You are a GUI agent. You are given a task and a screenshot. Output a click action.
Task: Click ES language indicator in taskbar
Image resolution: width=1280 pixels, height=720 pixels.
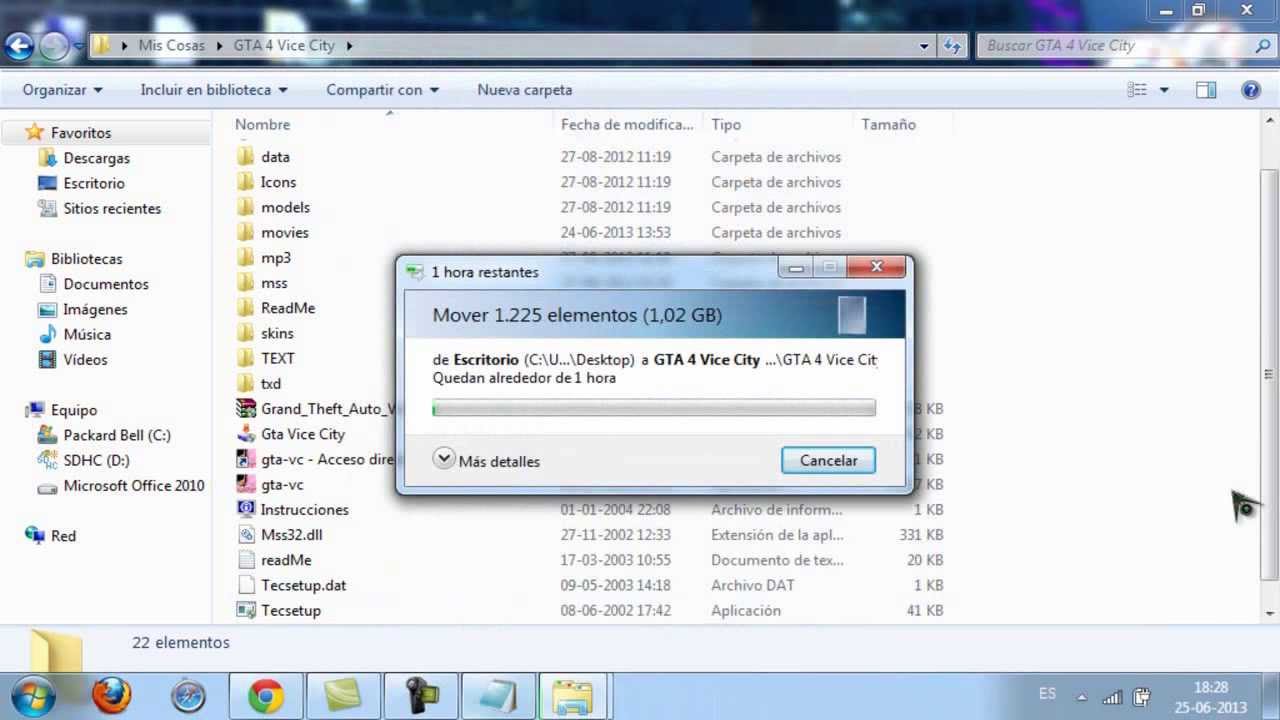[x=1047, y=693]
